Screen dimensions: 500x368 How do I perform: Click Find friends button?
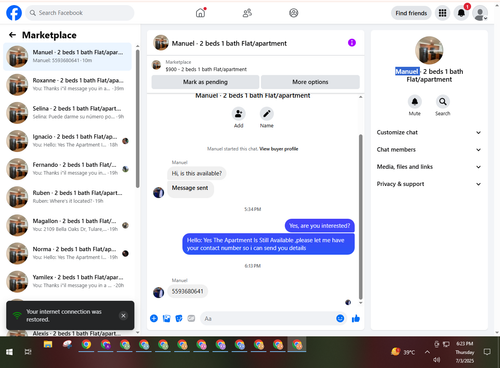tap(411, 13)
